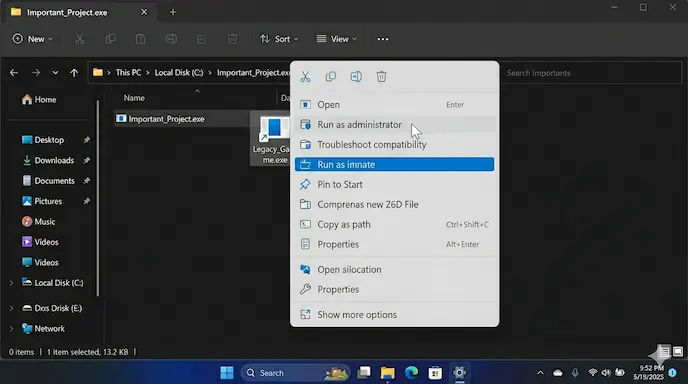Click Show more options

[x=394, y=315]
